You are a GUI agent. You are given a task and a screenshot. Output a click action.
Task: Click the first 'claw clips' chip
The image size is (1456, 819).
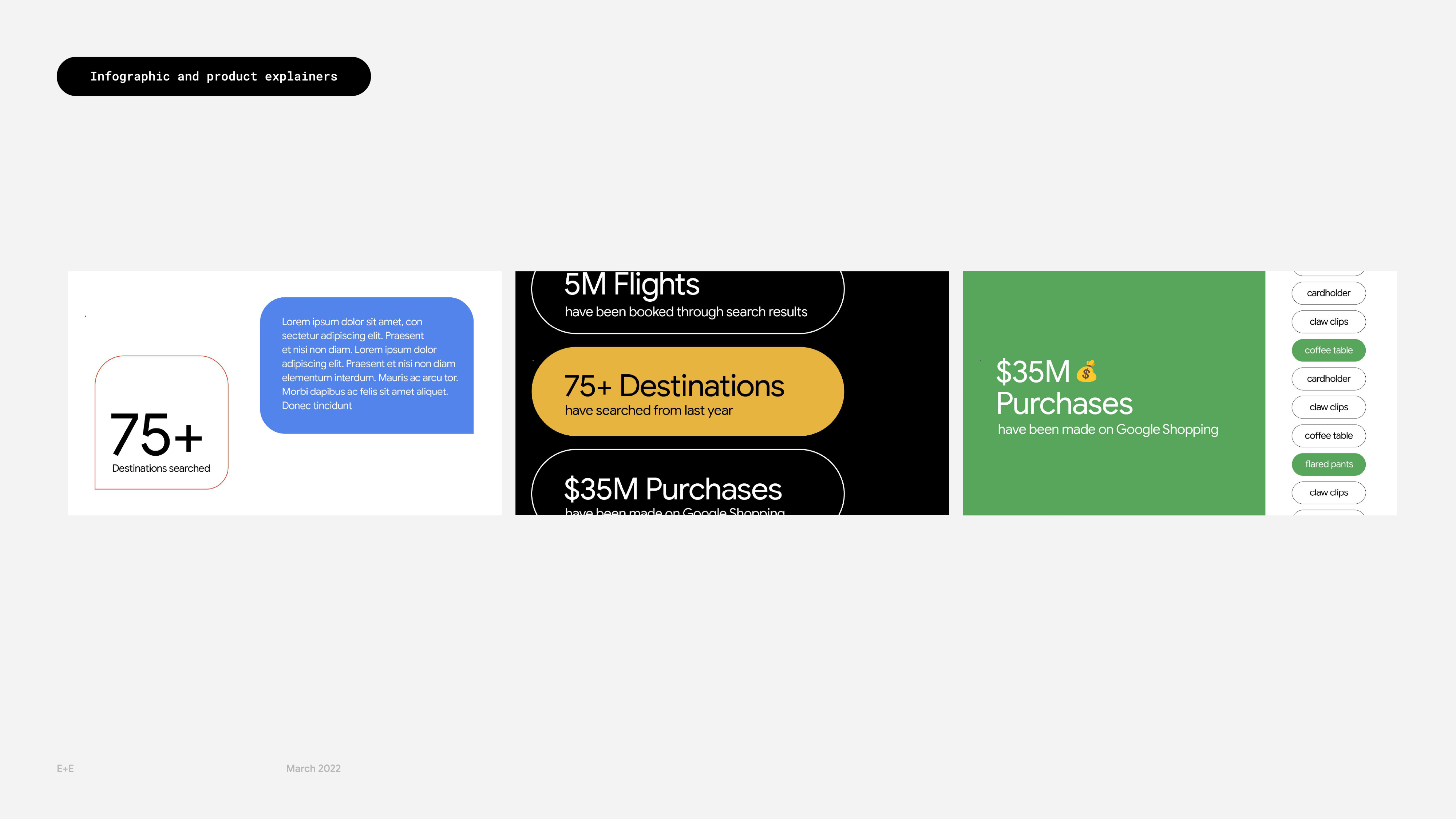click(x=1328, y=322)
